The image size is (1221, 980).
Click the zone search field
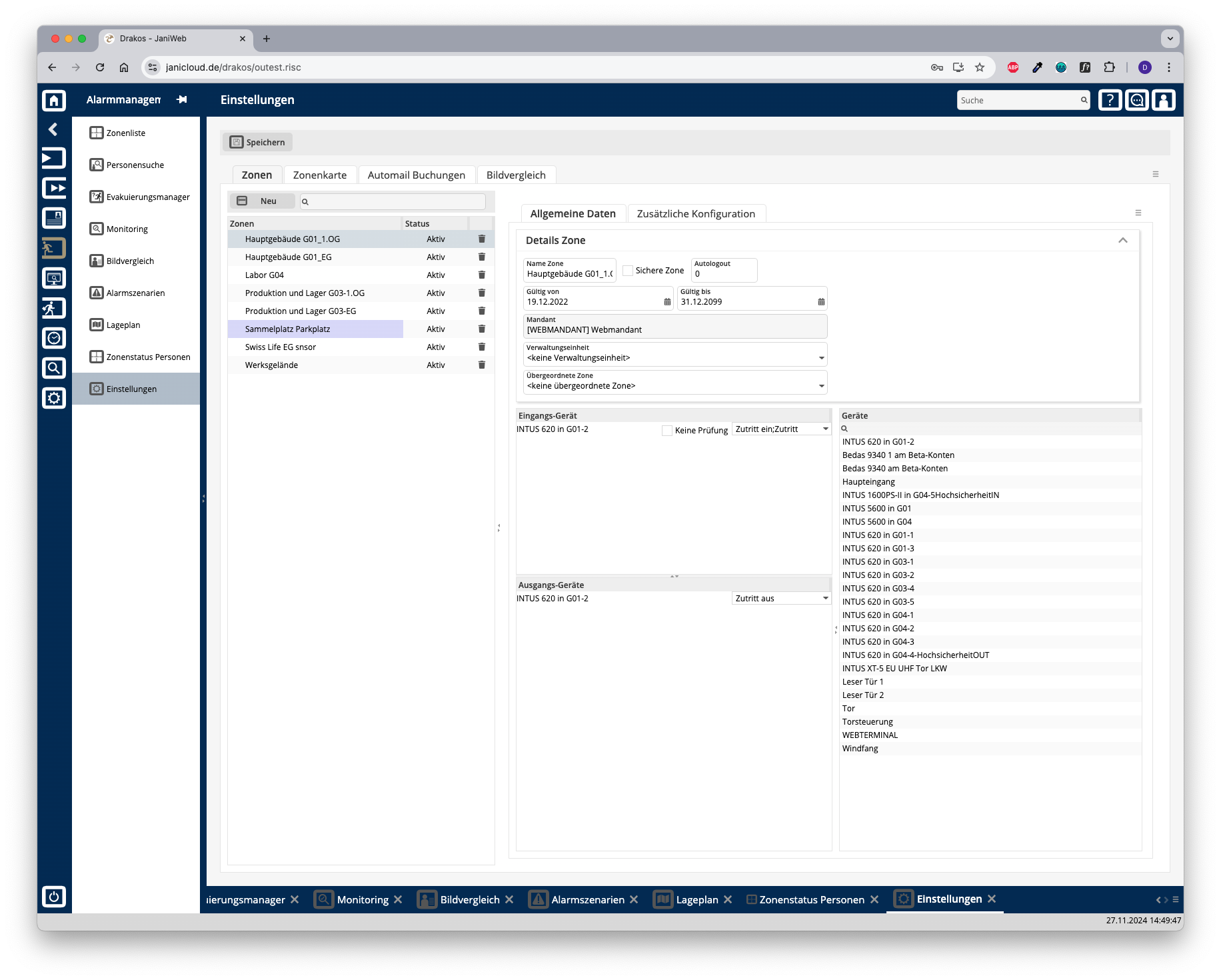click(x=393, y=201)
